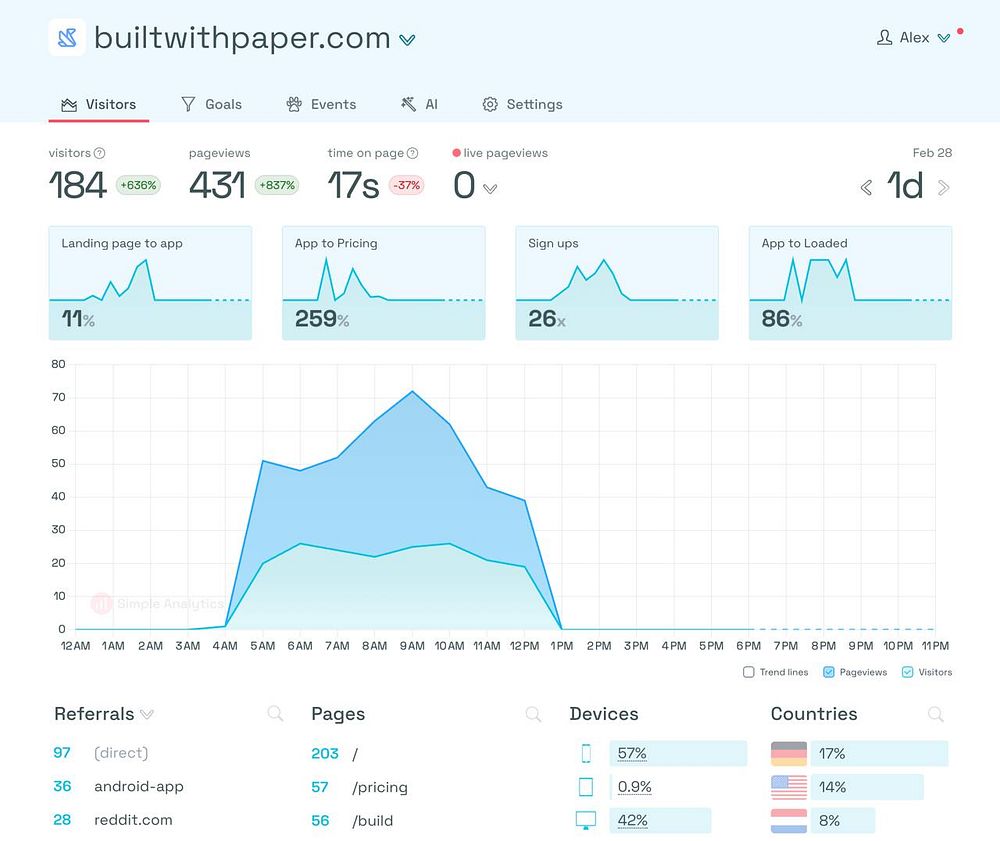Open the reddit.com referral link
The width and height of the screenshot is (1000, 841).
click(x=133, y=820)
